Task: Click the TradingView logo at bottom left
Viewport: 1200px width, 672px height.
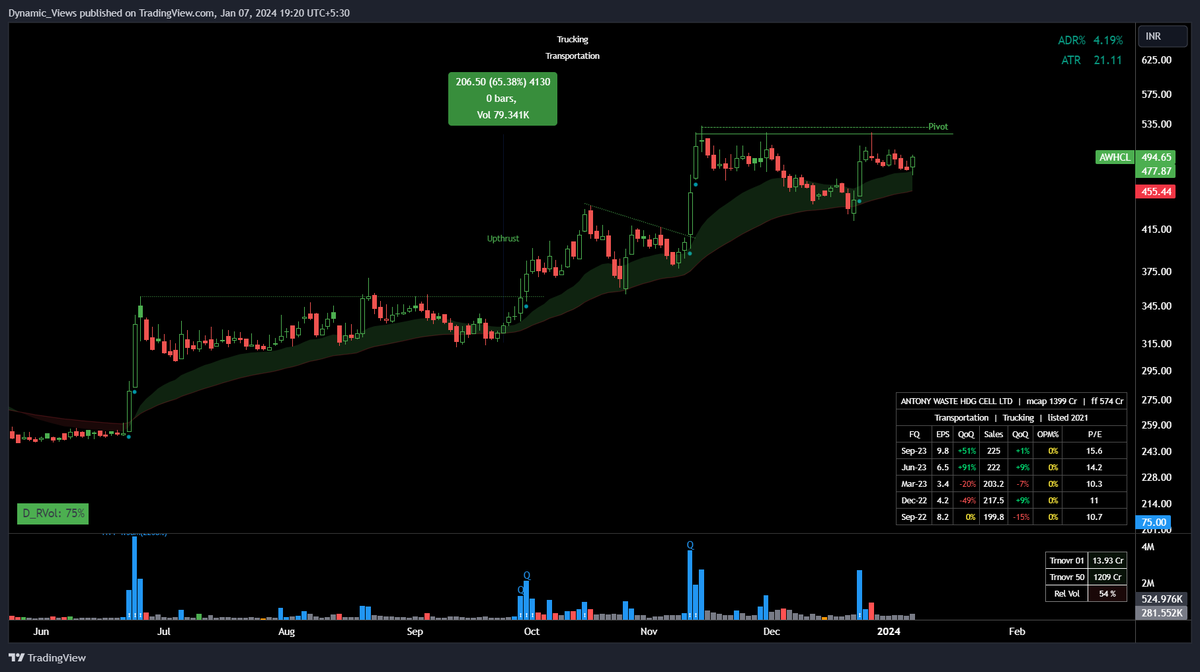Action: click(x=48, y=658)
